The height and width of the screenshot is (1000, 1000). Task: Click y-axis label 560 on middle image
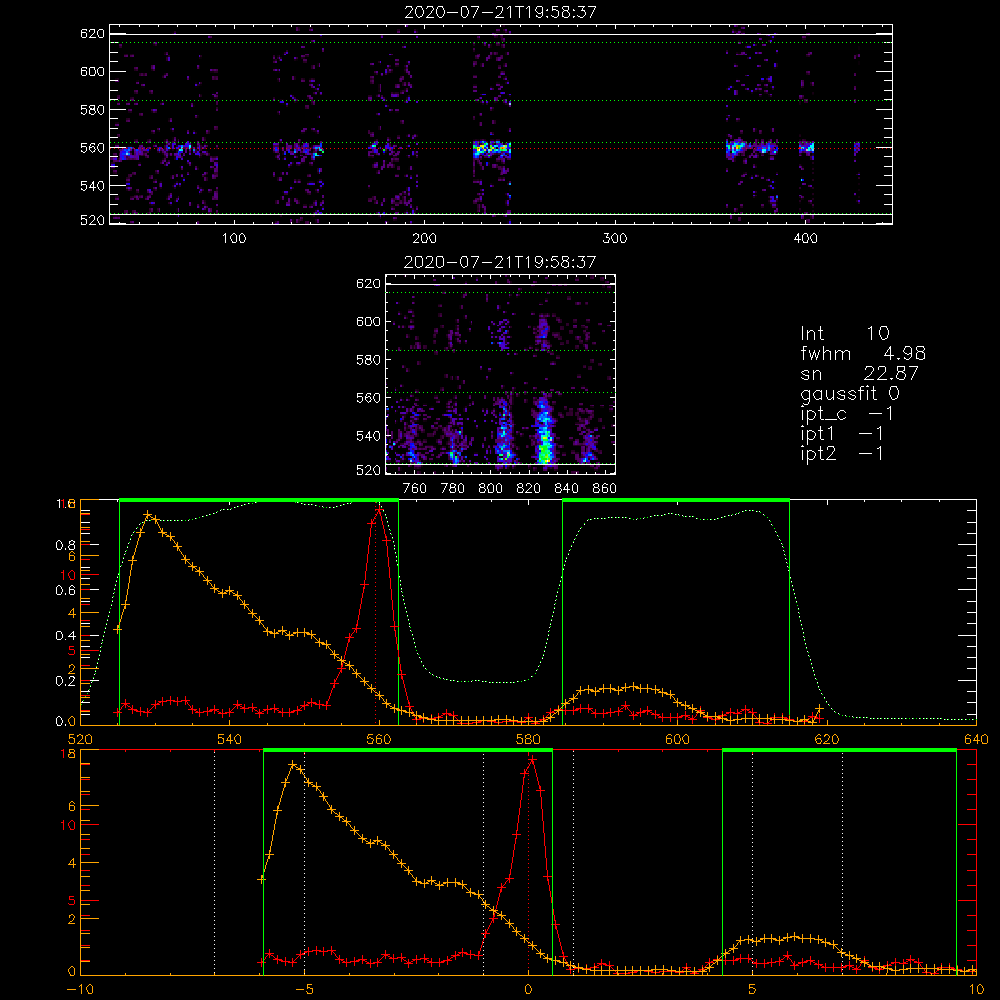tap(368, 398)
